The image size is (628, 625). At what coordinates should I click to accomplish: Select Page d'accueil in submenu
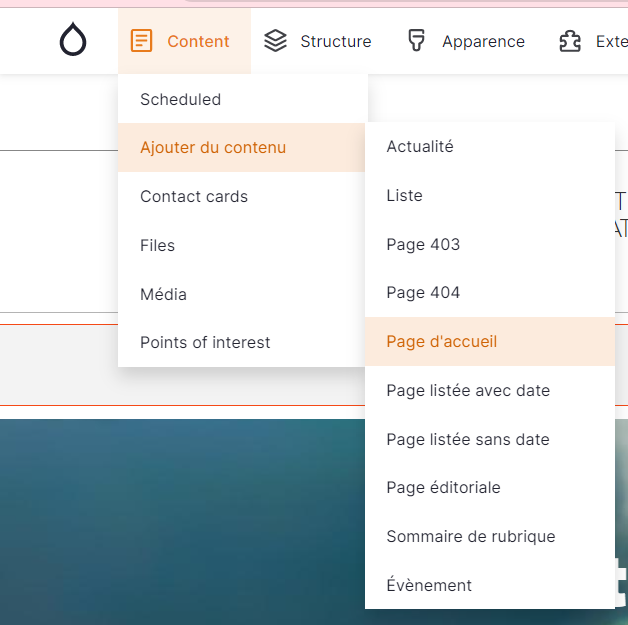(441, 342)
